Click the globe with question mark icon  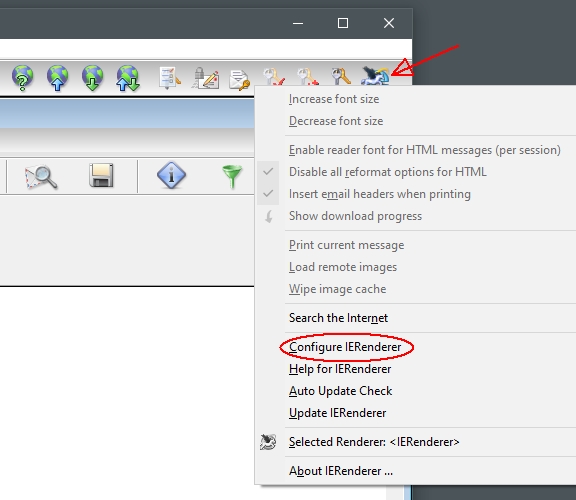pos(22,78)
